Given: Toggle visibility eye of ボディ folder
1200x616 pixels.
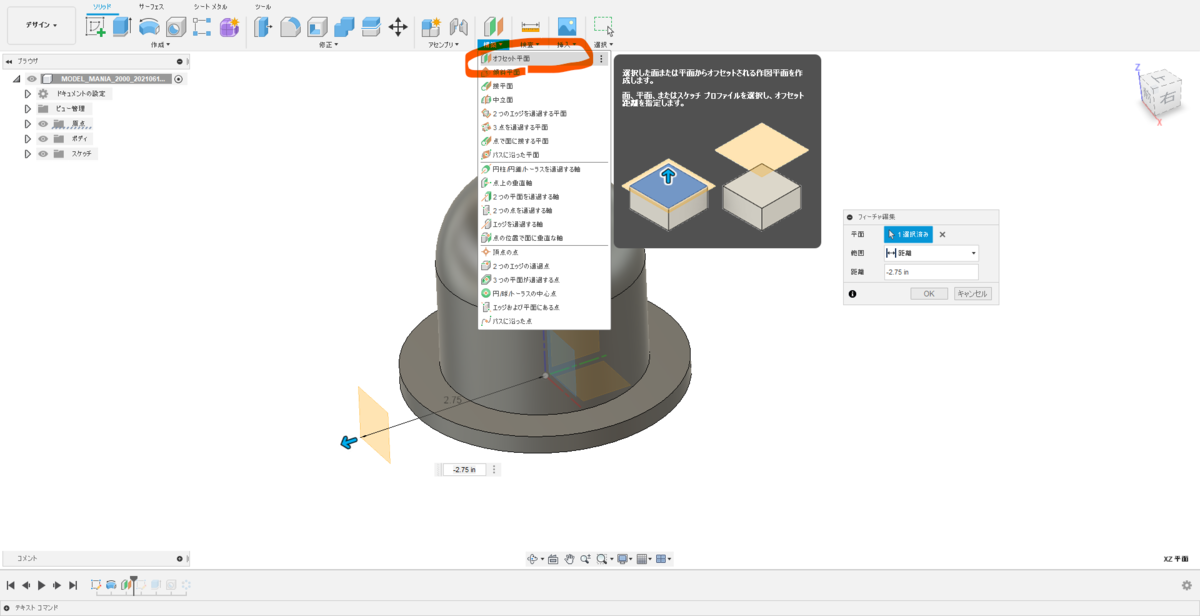Looking at the screenshot, I should [43, 139].
